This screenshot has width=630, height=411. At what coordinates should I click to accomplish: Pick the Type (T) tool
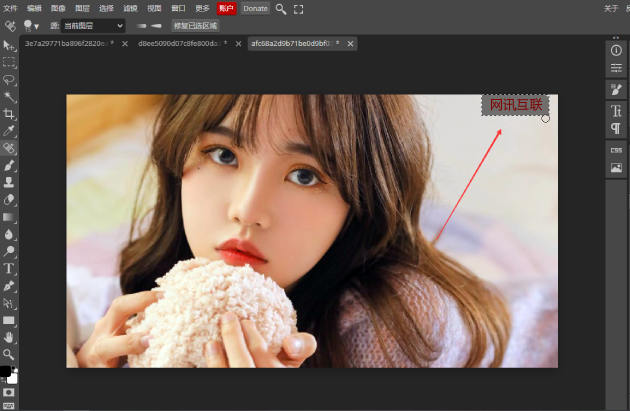(x=9, y=268)
